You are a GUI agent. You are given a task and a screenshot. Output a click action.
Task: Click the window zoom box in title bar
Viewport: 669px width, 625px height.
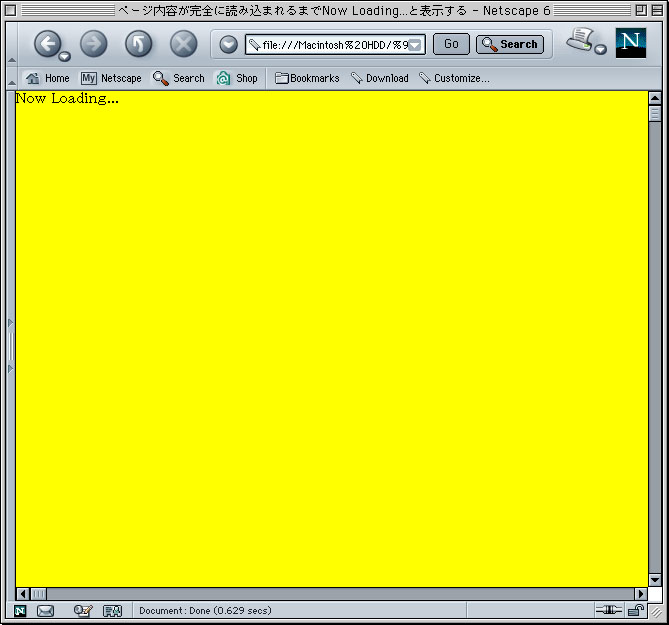point(640,10)
